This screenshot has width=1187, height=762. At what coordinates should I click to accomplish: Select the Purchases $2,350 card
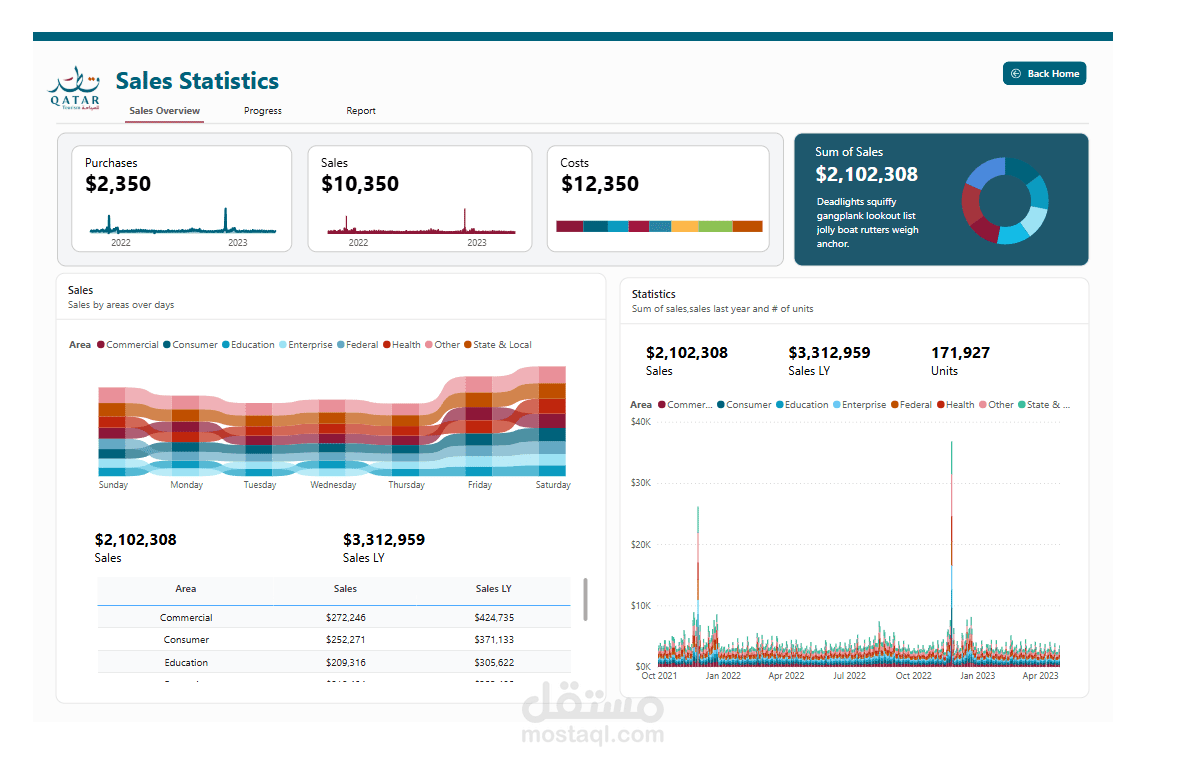[182, 198]
